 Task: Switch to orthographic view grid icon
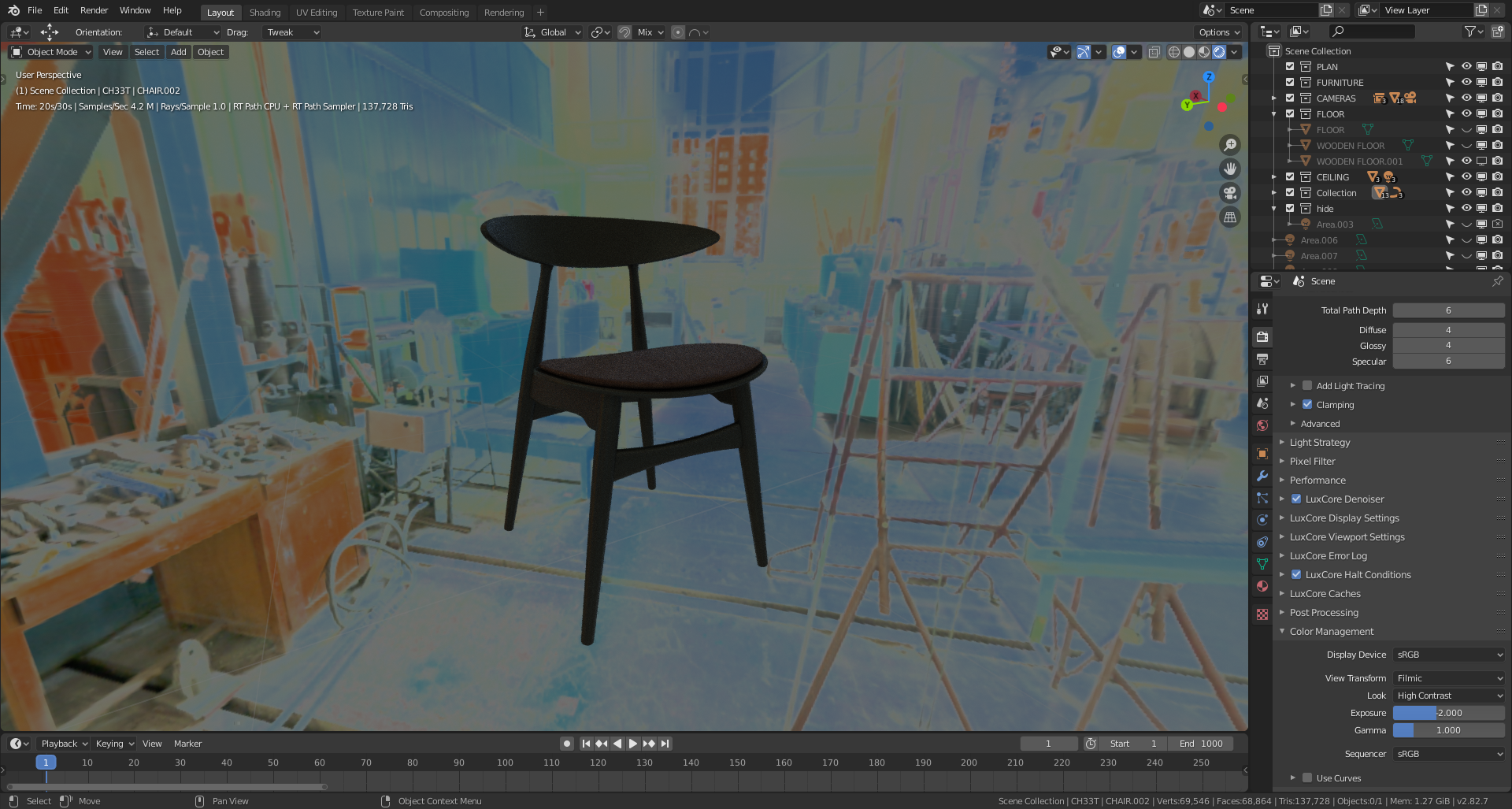[x=1229, y=217]
